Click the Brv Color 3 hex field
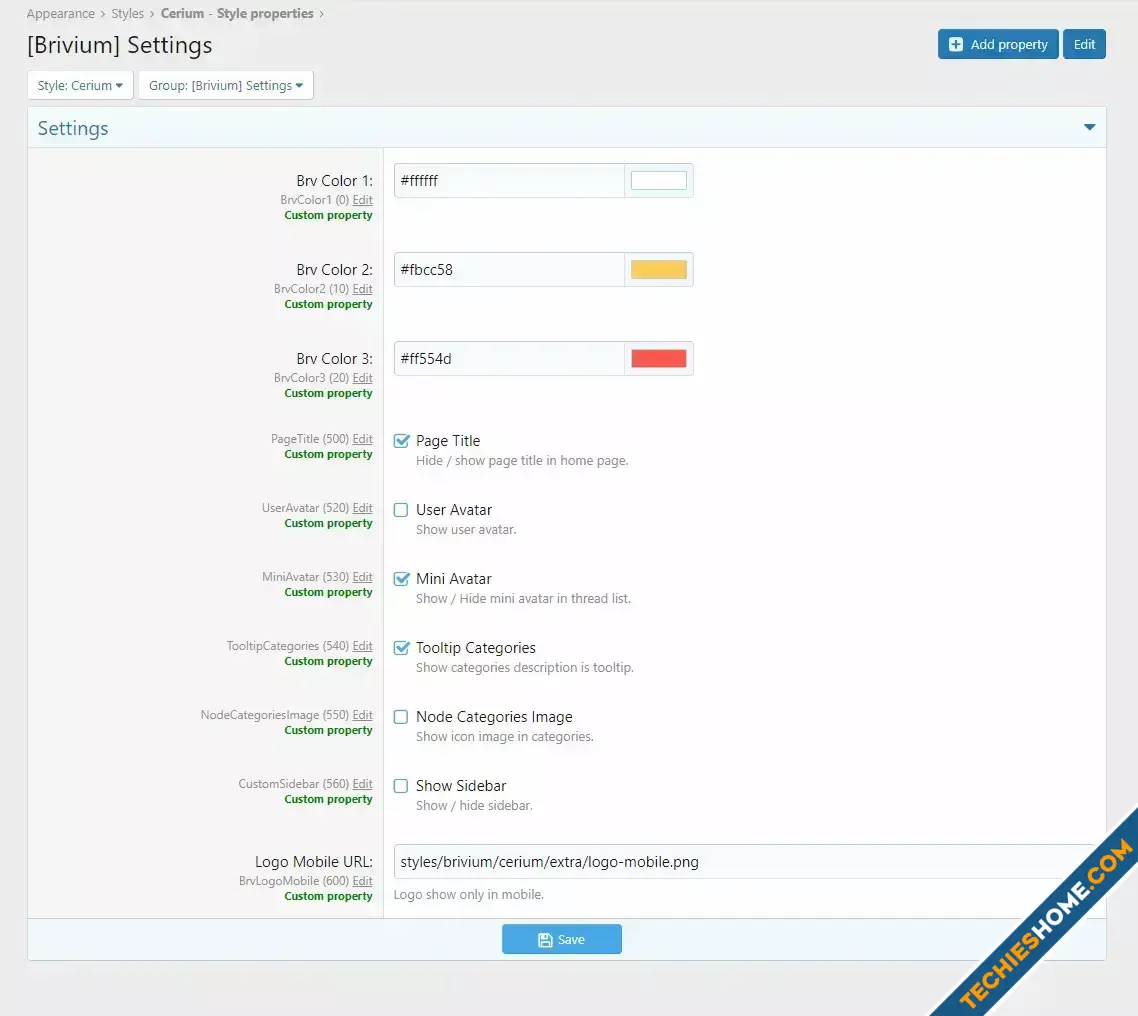Image resolution: width=1138 pixels, height=1016 pixels. pyautogui.click(x=509, y=359)
